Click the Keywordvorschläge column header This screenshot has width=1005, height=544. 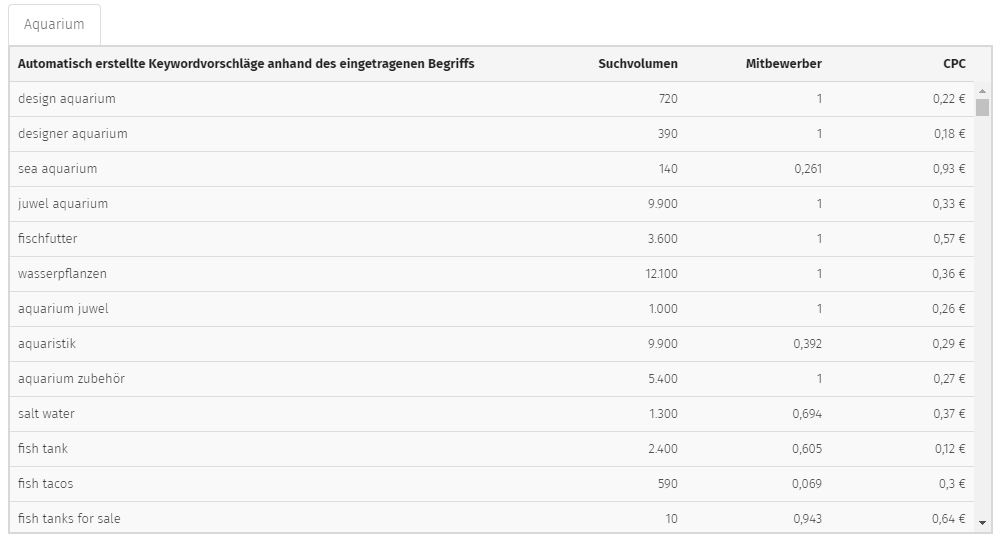coord(246,63)
